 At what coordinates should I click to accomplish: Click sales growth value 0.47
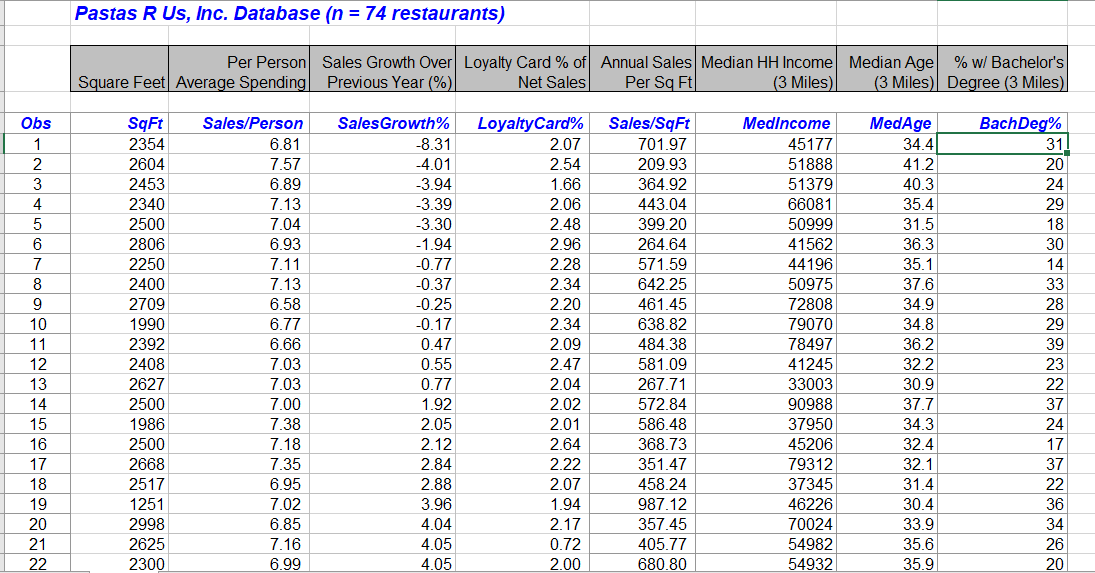click(x=383, y=345)
